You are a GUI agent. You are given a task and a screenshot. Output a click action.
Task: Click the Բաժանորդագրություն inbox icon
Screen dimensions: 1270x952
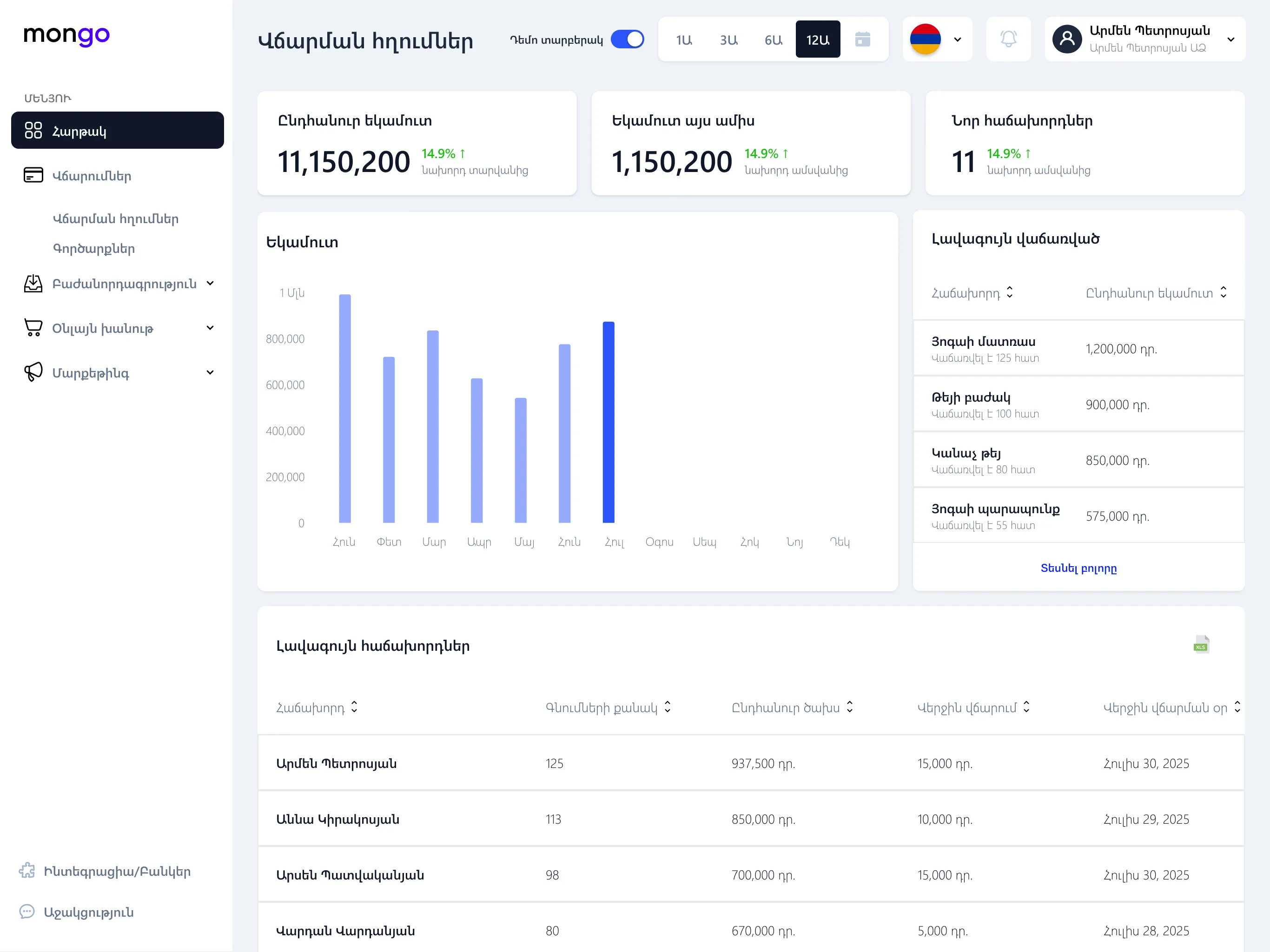tap(33, 283)
